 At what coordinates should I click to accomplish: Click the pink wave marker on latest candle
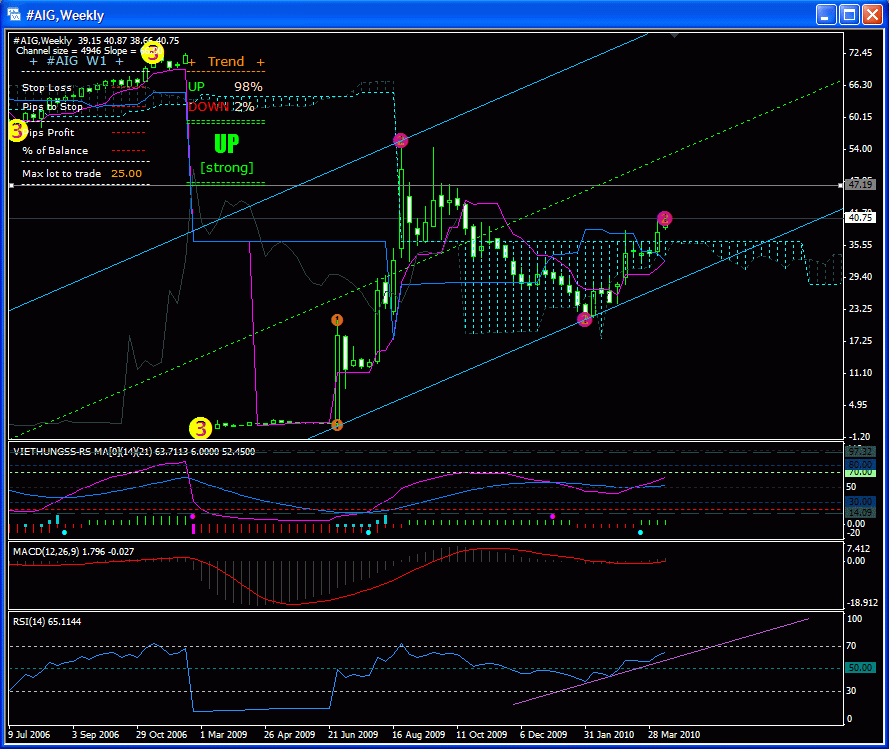click(665, 218)
